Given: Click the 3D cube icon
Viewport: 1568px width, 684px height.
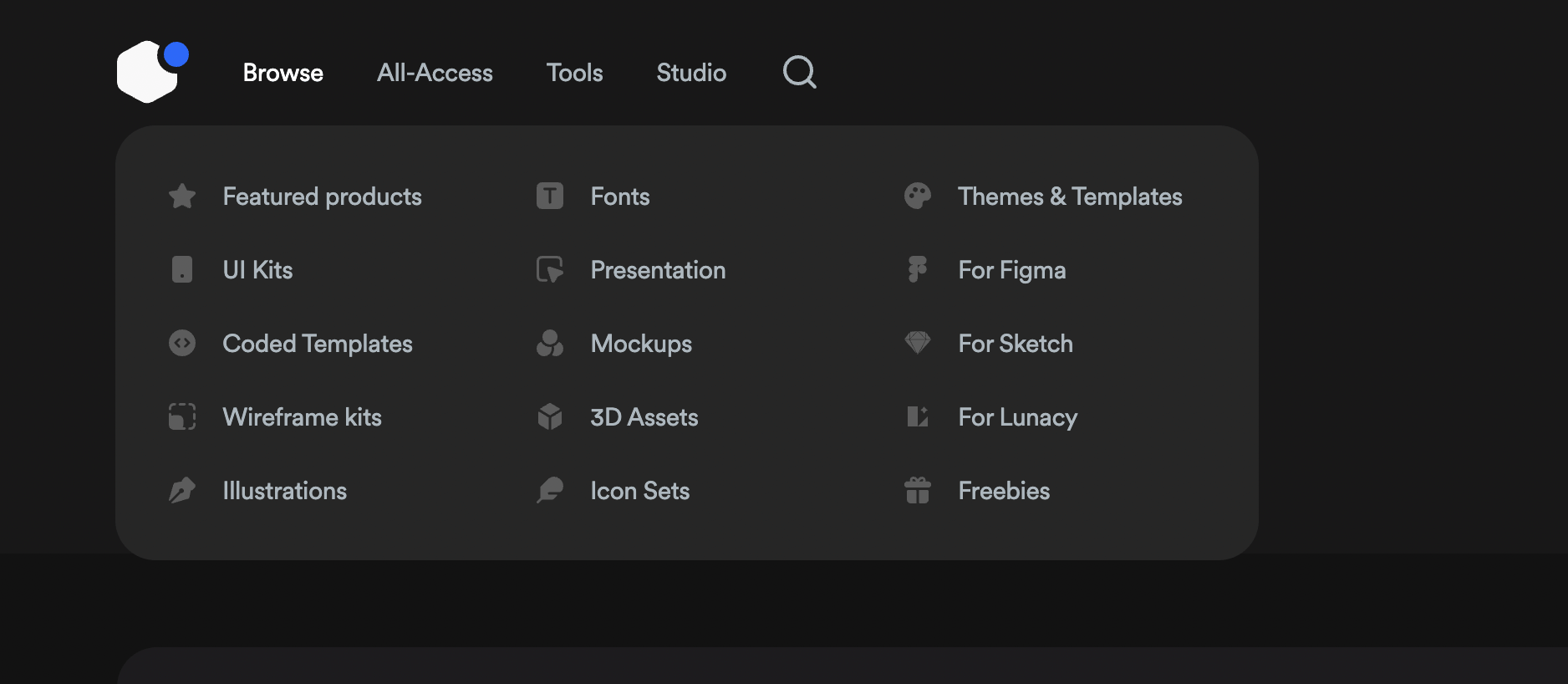Looking at the screenshot, I should pyautogui.click(x=549, y=416).
